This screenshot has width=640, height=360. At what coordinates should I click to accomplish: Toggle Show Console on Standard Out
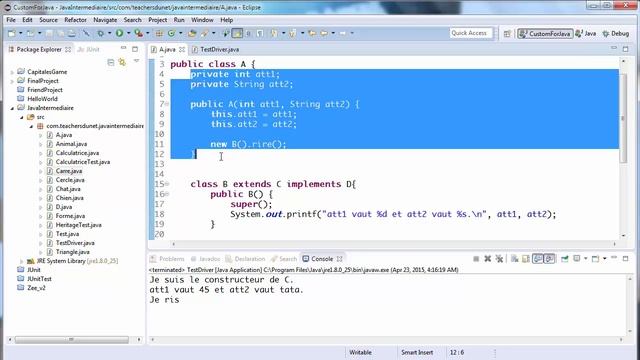(538, 259)
